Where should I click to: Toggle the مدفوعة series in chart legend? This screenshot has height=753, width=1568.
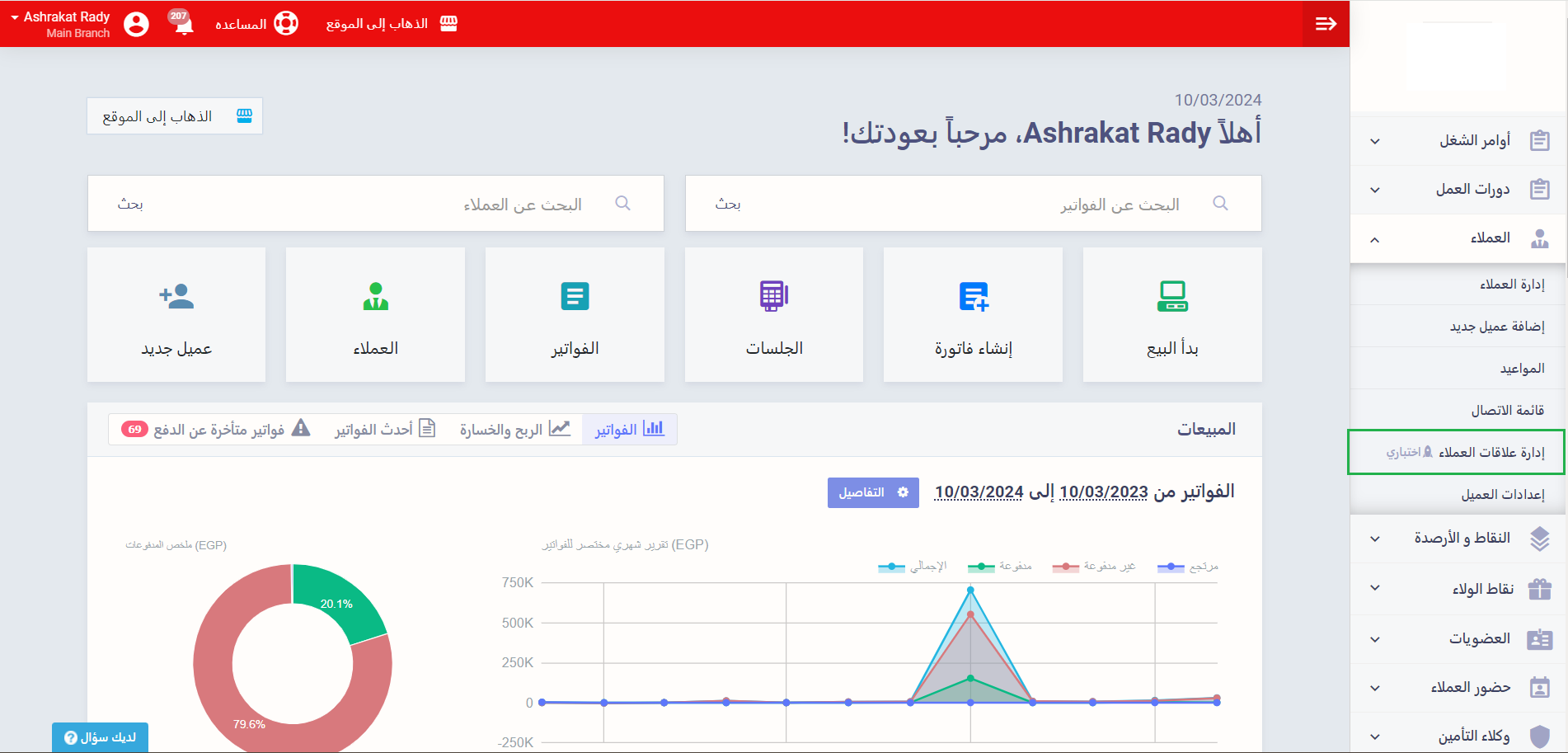(1000, 567)
